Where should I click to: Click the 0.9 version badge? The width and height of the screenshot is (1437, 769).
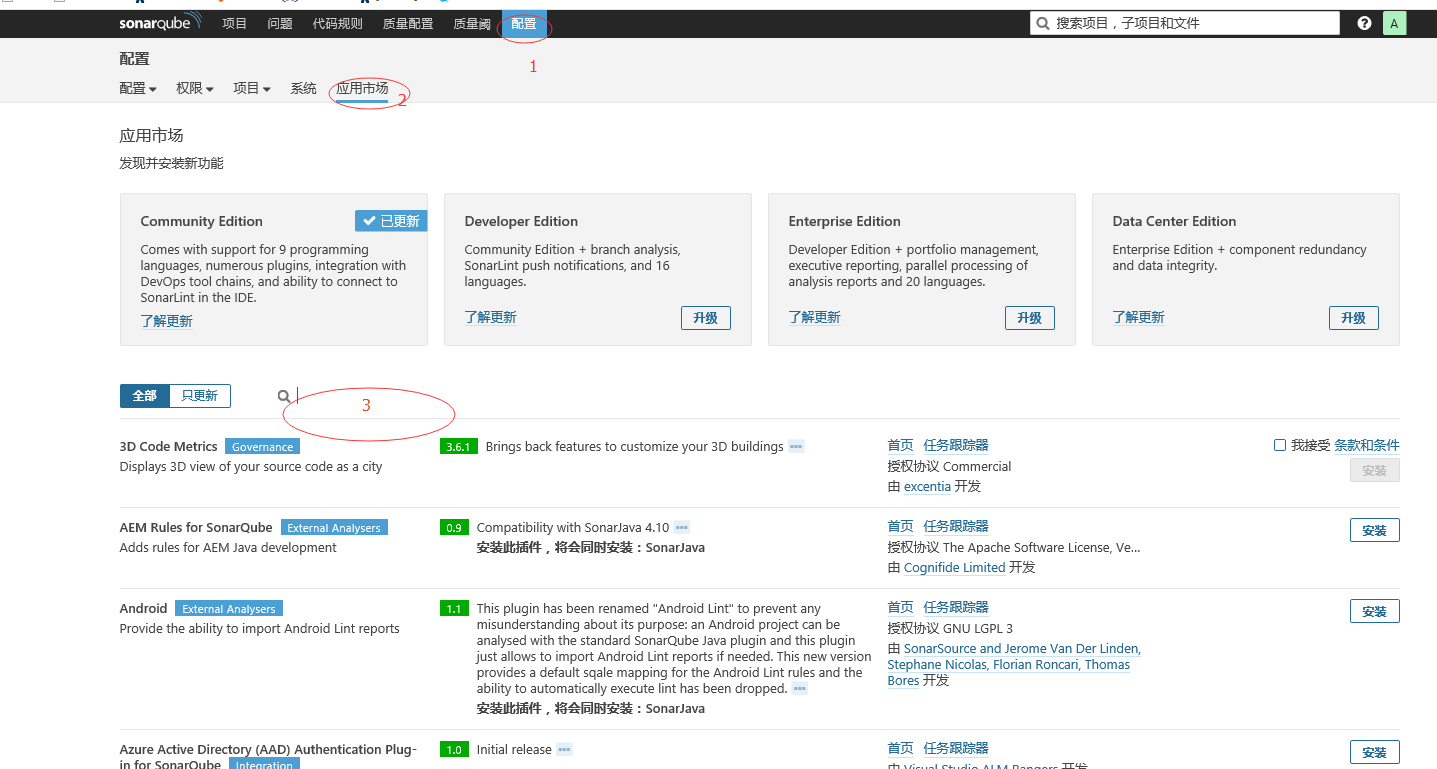[454, 527]
